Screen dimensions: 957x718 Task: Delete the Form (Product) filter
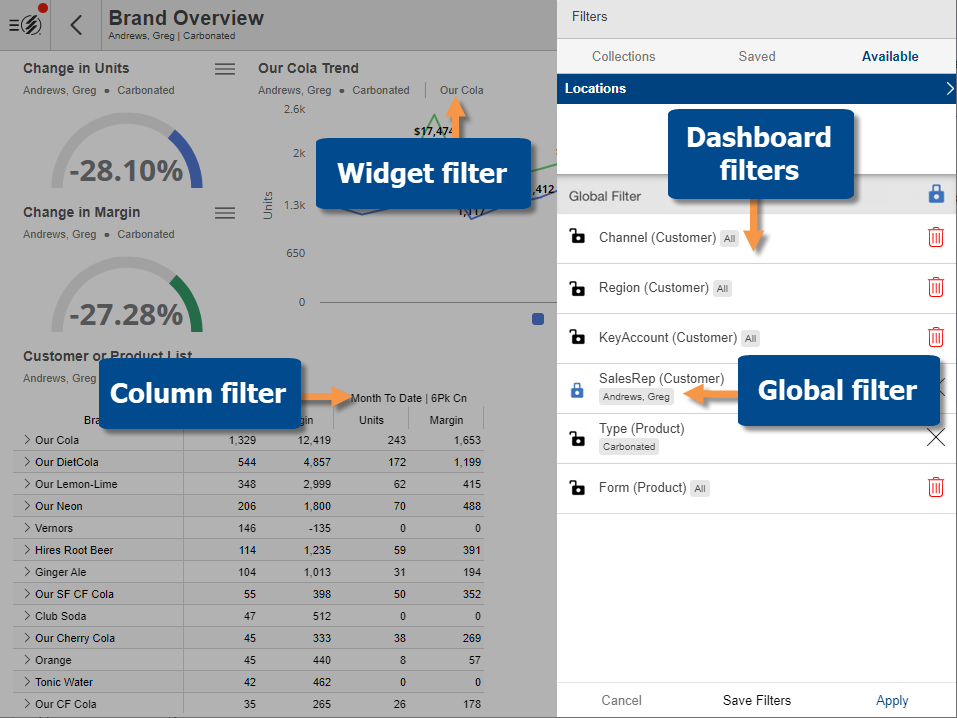(935, 488)
